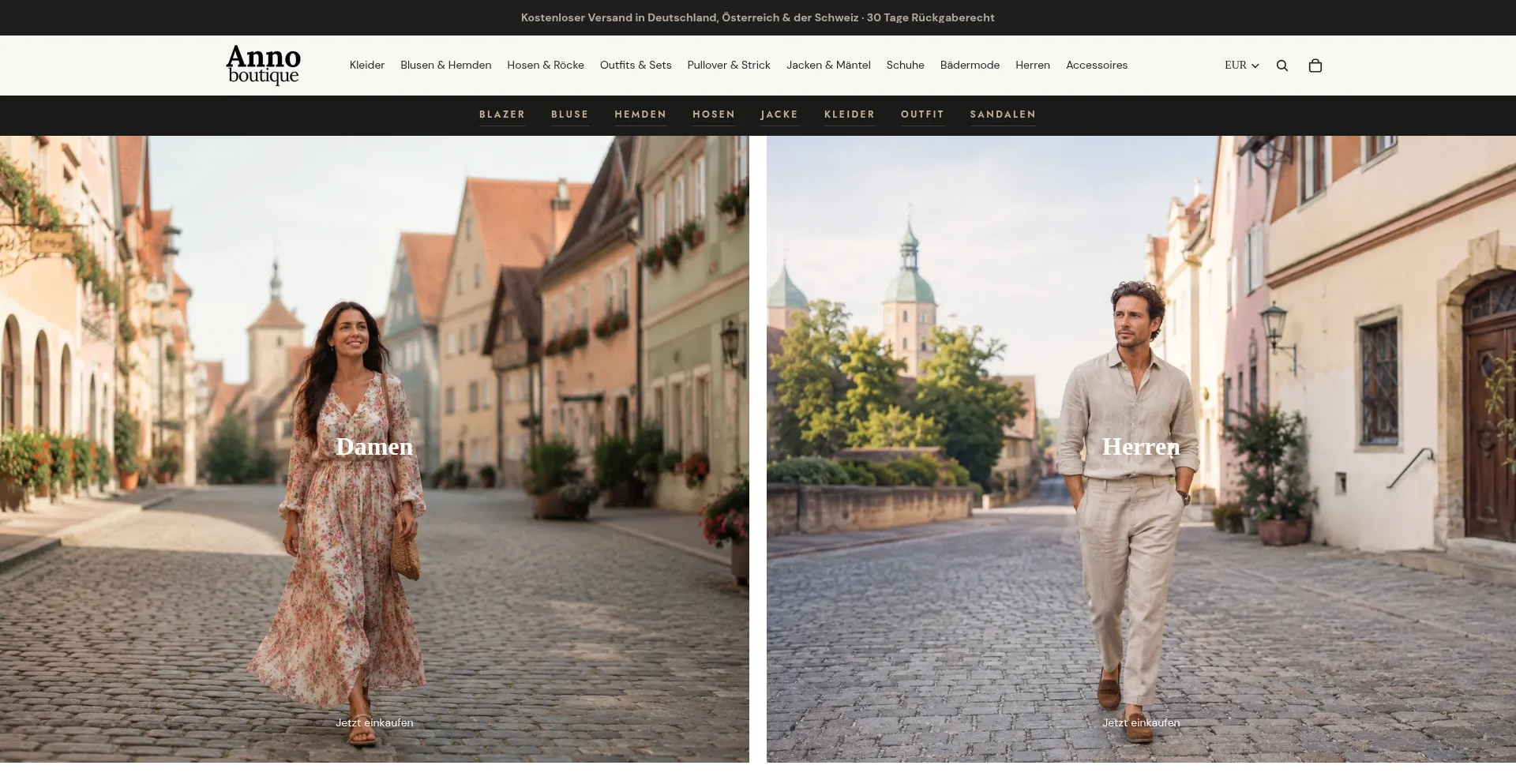Image resolution: width=1516 pixels, height=784 pixels.
Task: Expand the EUR currency dropdown
Action: (1241, 66)
